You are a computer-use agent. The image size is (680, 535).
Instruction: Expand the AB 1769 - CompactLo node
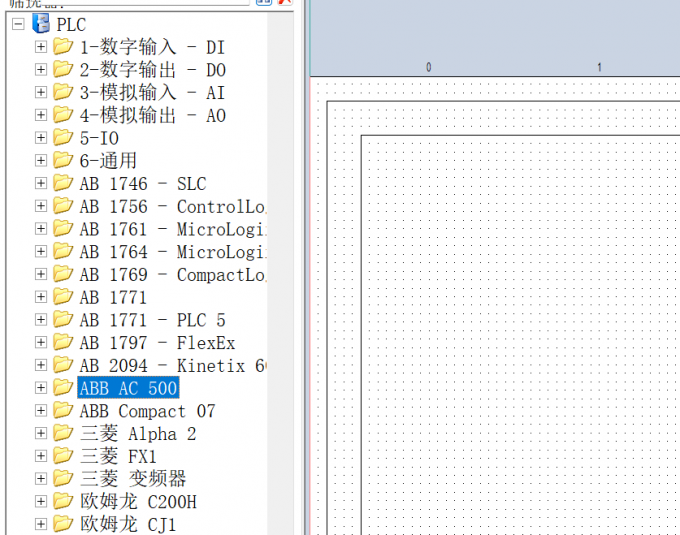pyautogui.click(x=41, y=274)
